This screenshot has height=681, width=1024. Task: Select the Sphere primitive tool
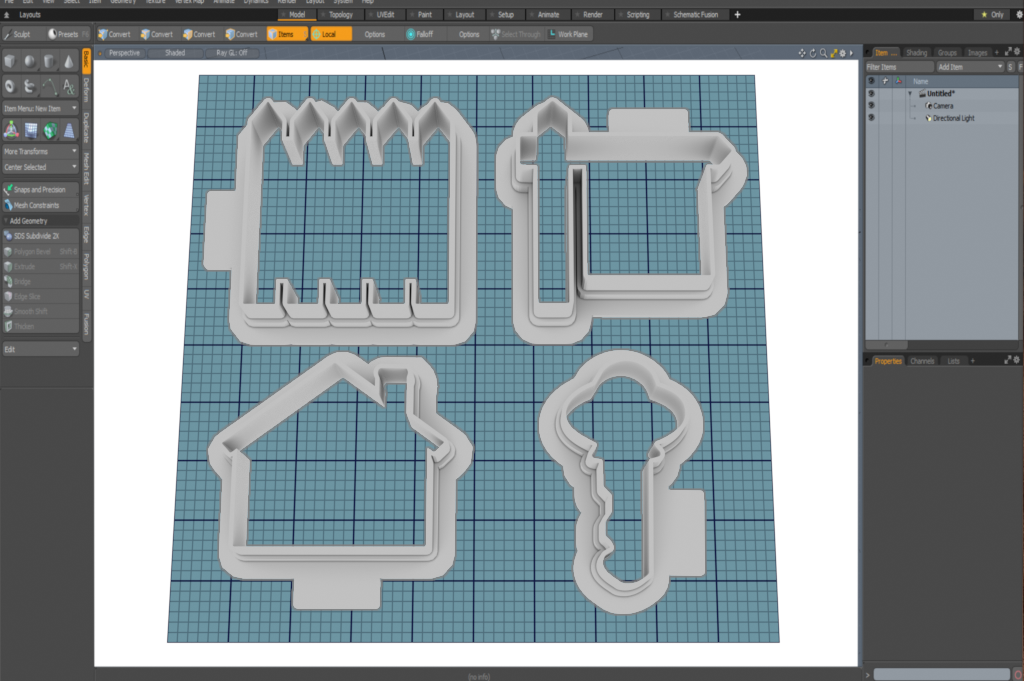[x=30, y=61]
